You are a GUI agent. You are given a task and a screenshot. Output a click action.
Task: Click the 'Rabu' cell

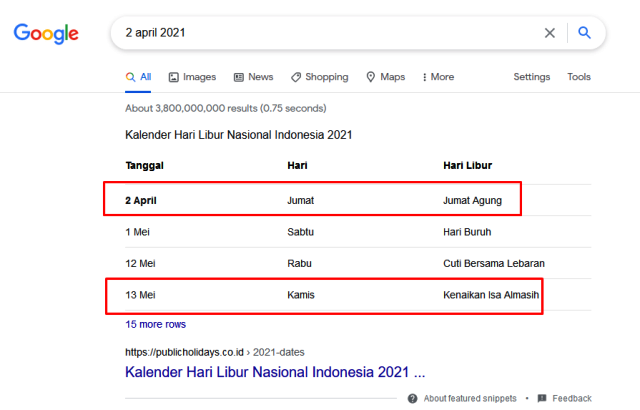point(299,264)
